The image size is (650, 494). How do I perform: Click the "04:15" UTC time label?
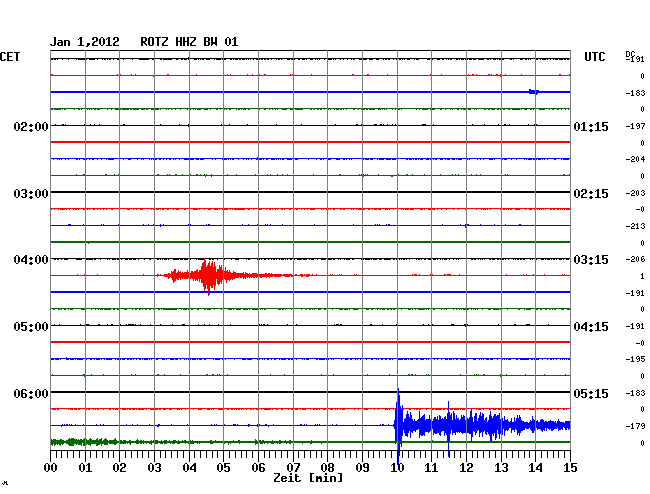click(591, 327)
